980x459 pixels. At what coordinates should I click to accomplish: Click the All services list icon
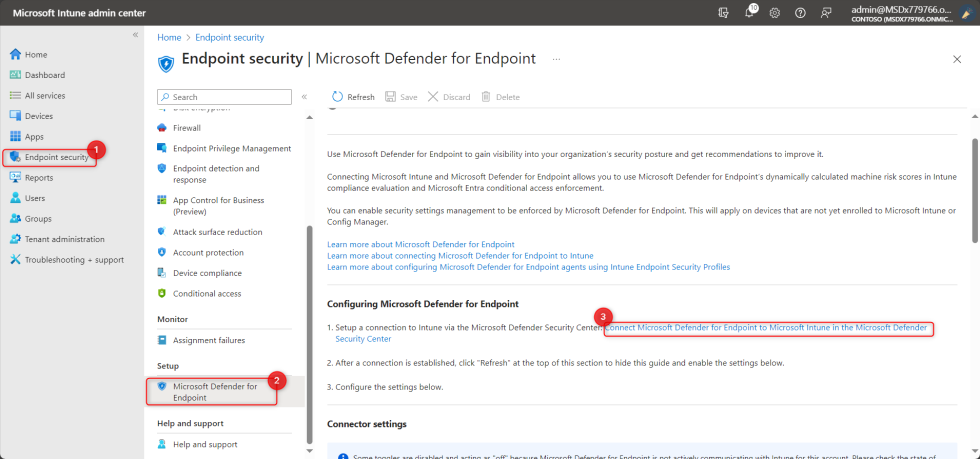coord(16,96)
